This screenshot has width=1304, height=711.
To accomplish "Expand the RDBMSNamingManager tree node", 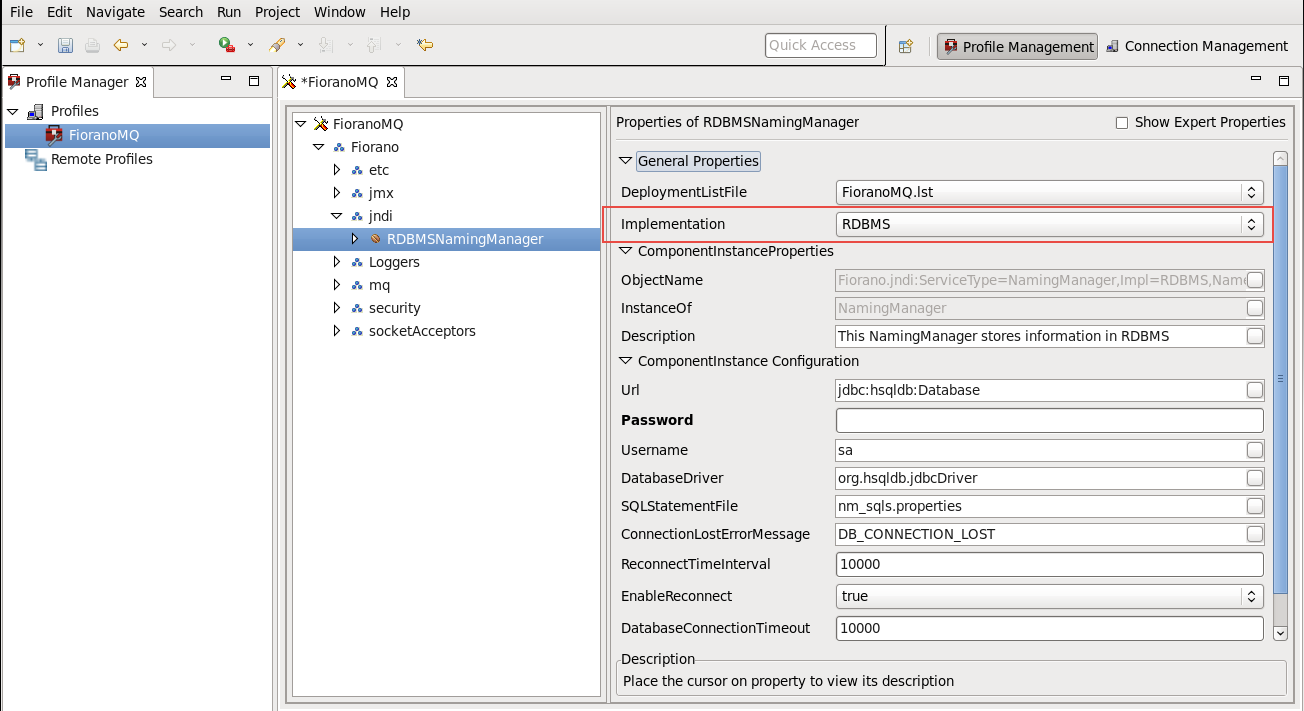I will click(x=355, y=239).
